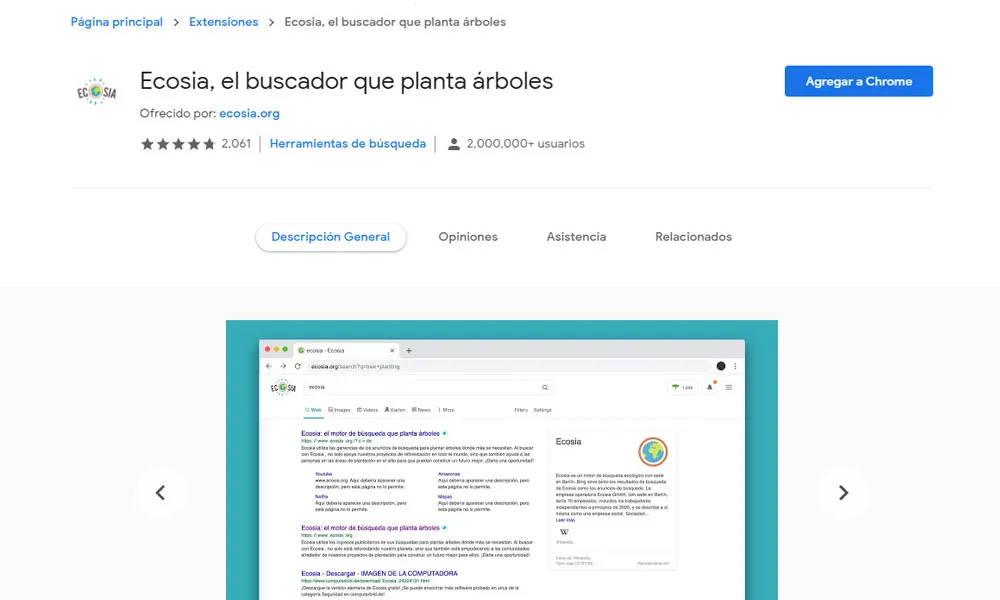1000x600 pixels.
Task: Add the extension with Agregar a Chrome
Action: pos(858,81)
